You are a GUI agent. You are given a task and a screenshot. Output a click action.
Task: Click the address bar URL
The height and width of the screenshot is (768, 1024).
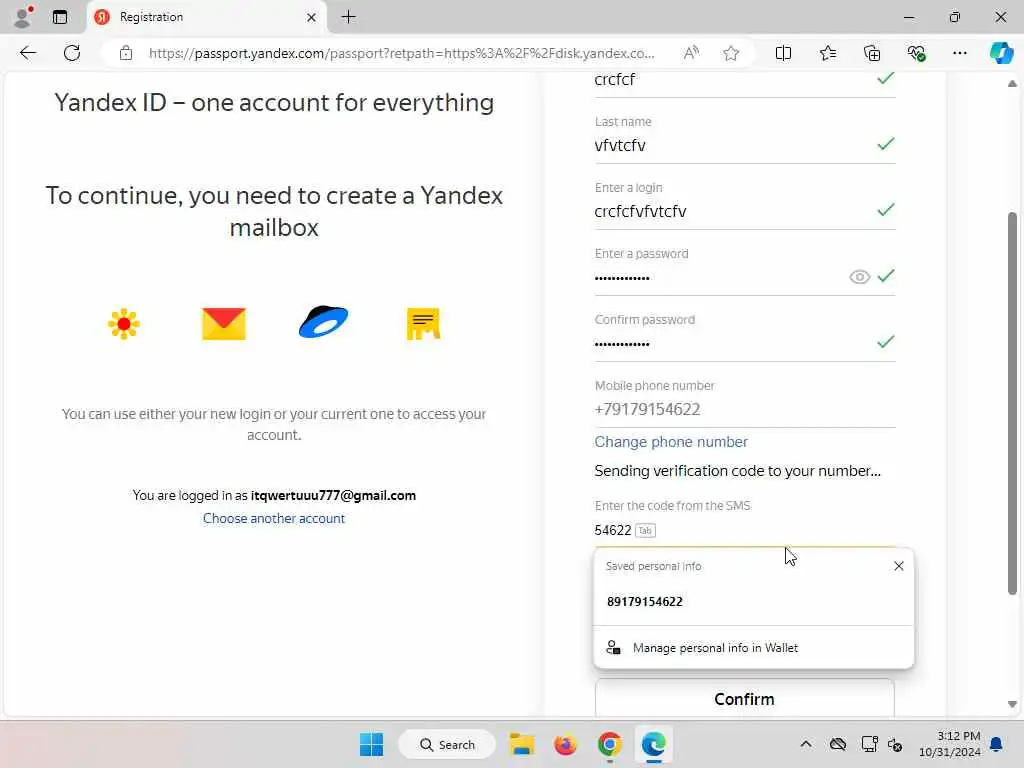pos(401,53)
